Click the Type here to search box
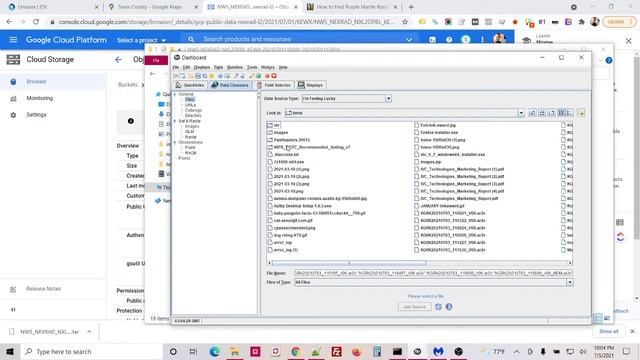Image resolution: width=640 pixels, height=360 pixels. pyautogui.click(x=92, y=351)
